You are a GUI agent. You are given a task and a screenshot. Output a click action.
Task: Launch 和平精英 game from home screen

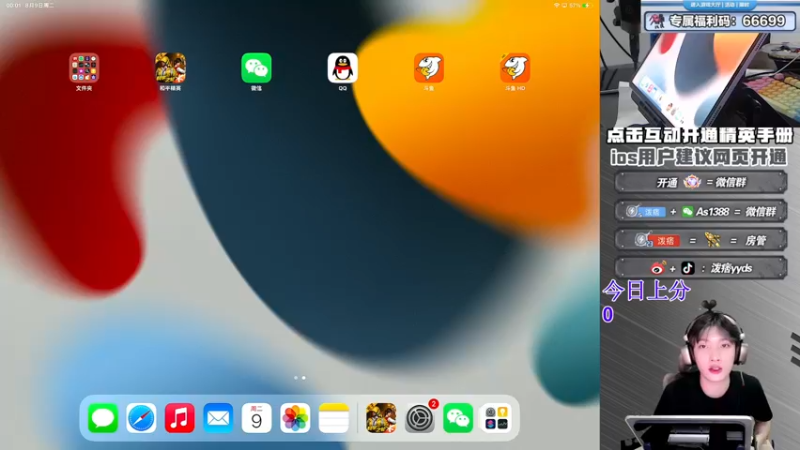(x=170, y=68)
